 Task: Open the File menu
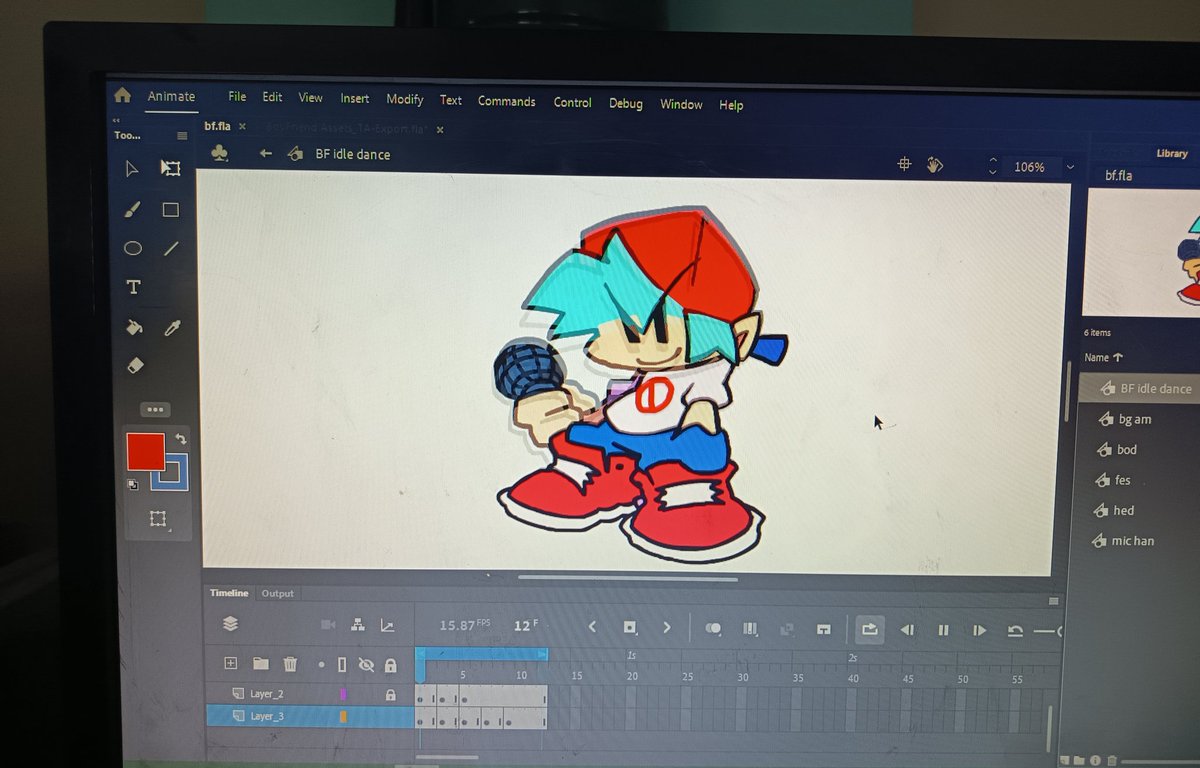pyautogui.click(x=237, y=97)
